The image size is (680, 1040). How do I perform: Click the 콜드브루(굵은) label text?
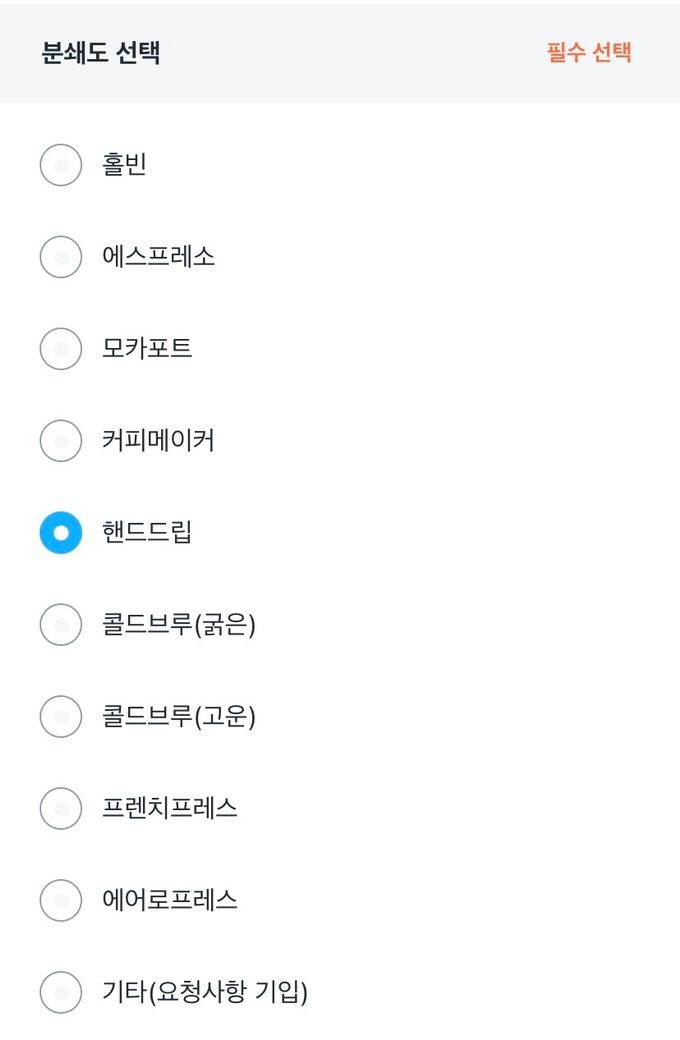179,625
